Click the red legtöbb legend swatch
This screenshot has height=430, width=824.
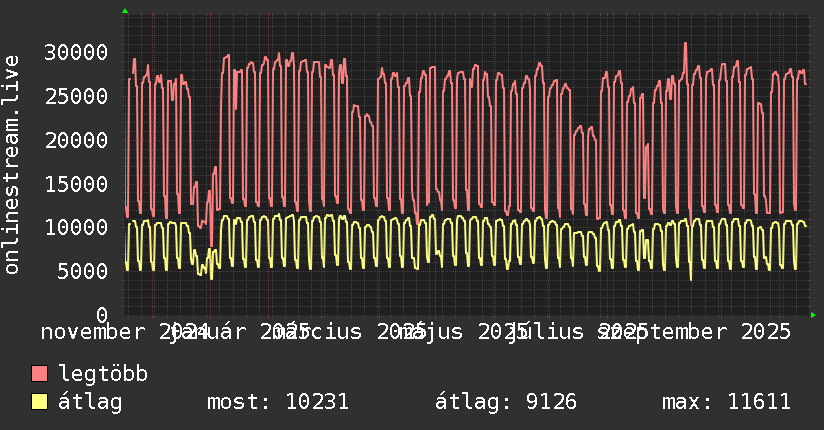click(x=39, y=374)
